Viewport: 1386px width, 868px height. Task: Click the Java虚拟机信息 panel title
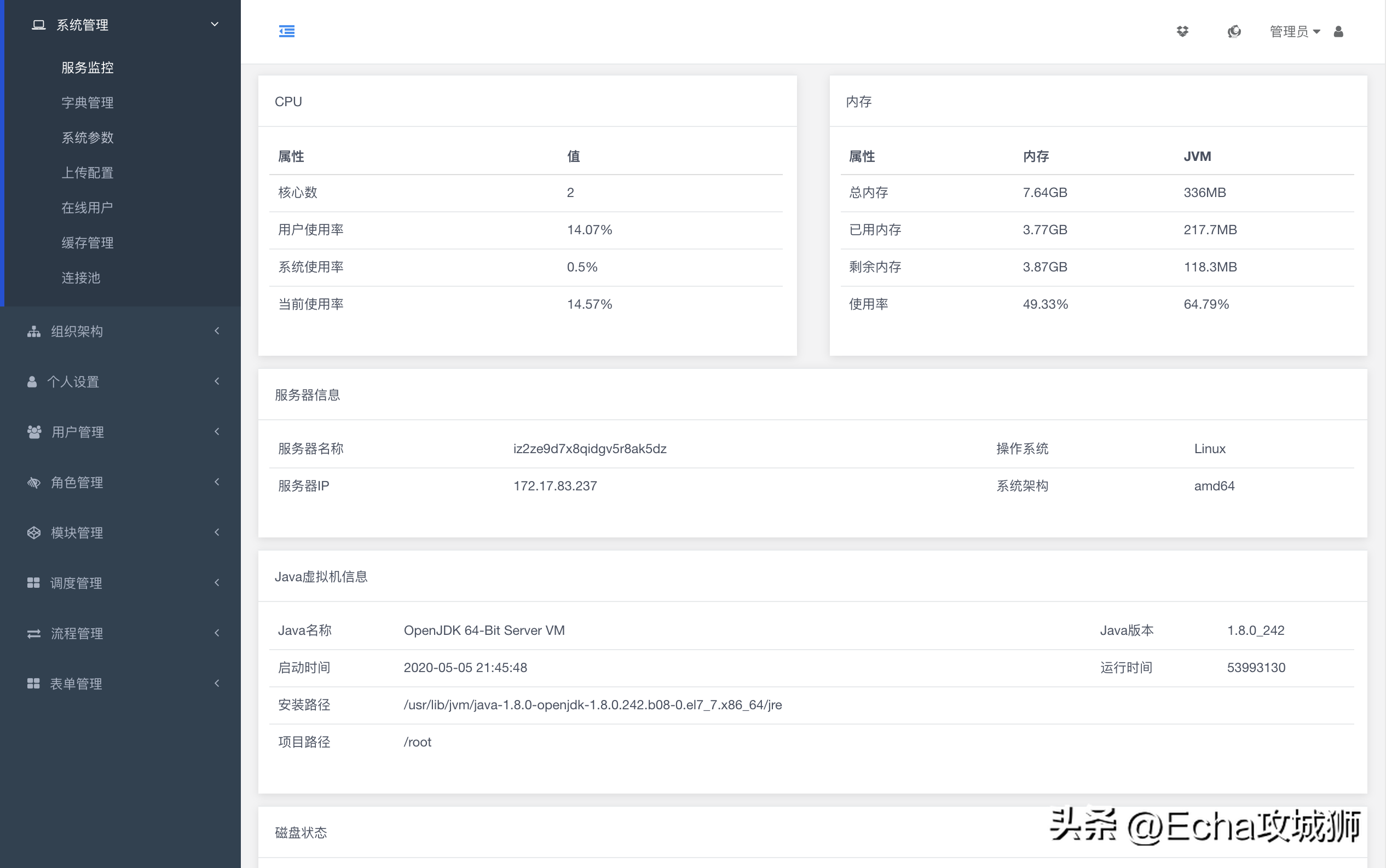321,576
